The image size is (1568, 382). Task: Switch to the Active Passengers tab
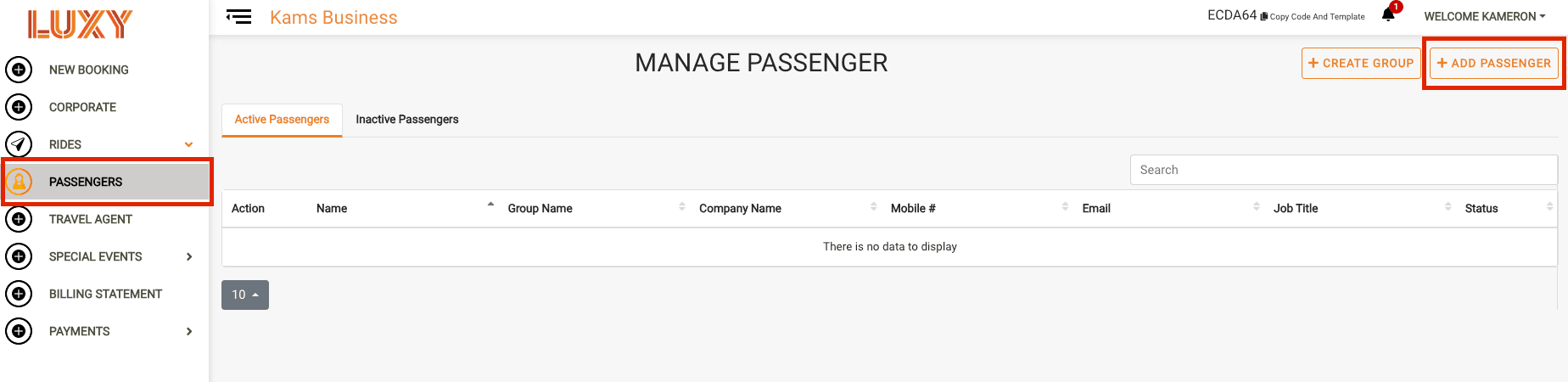[282, 120]
